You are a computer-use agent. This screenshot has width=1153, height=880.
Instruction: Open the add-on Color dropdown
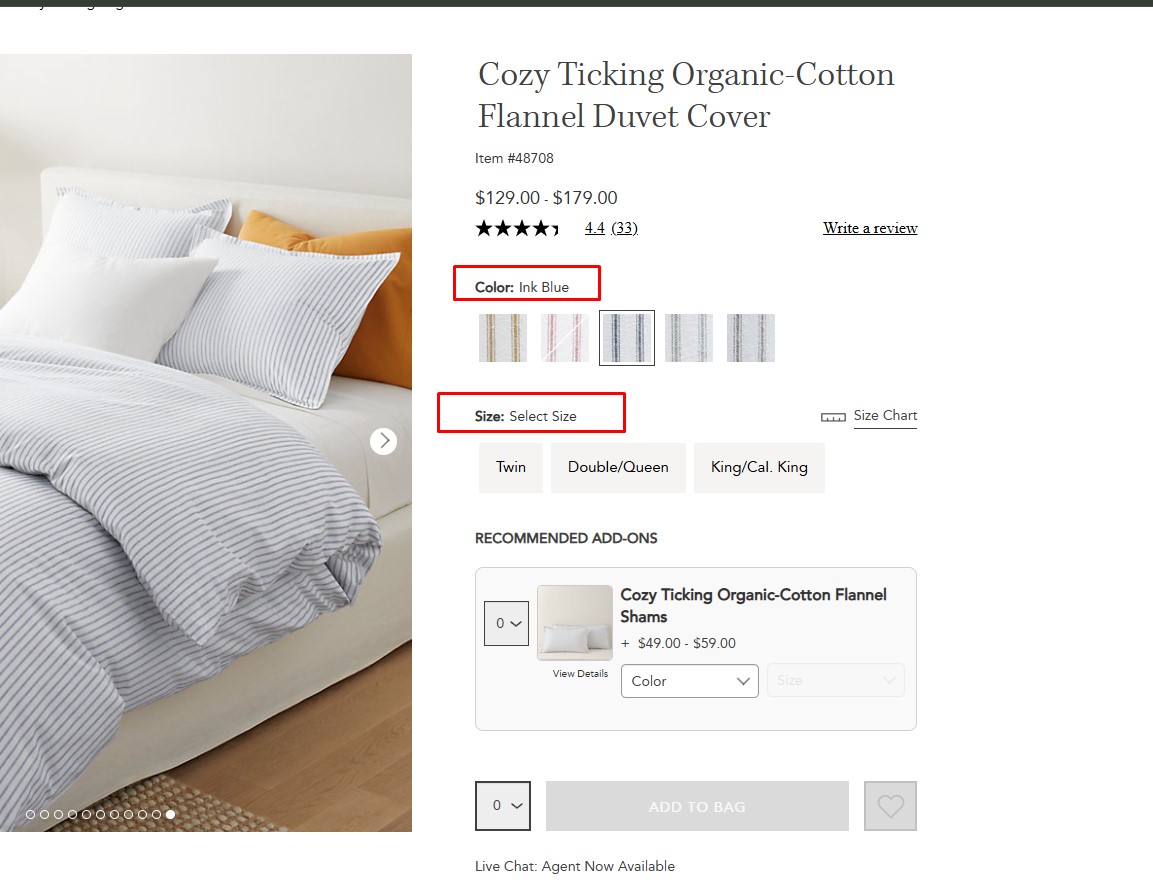(690, 681)
